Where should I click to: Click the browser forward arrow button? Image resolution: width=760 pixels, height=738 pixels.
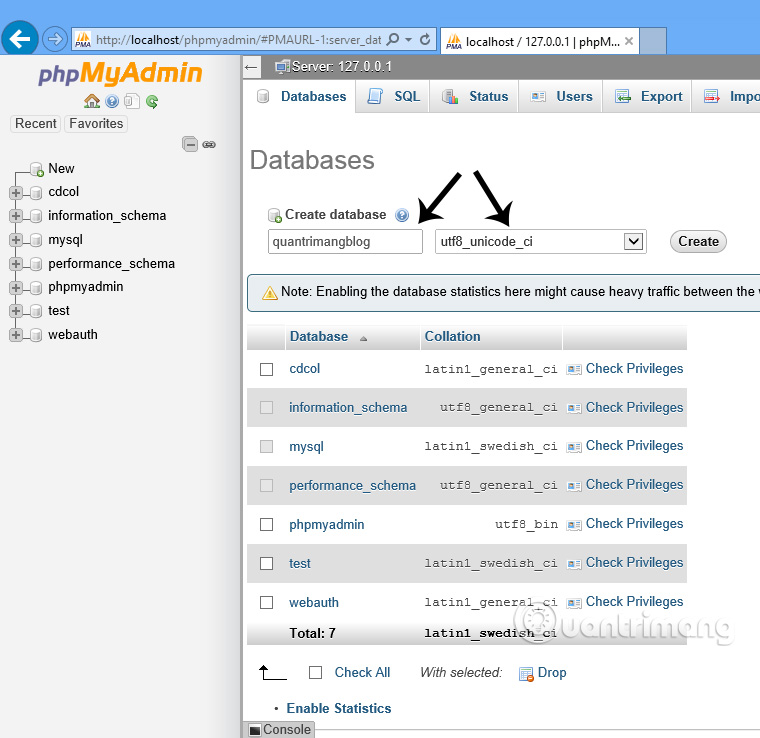pyautogui.click(x=54, y=39)
